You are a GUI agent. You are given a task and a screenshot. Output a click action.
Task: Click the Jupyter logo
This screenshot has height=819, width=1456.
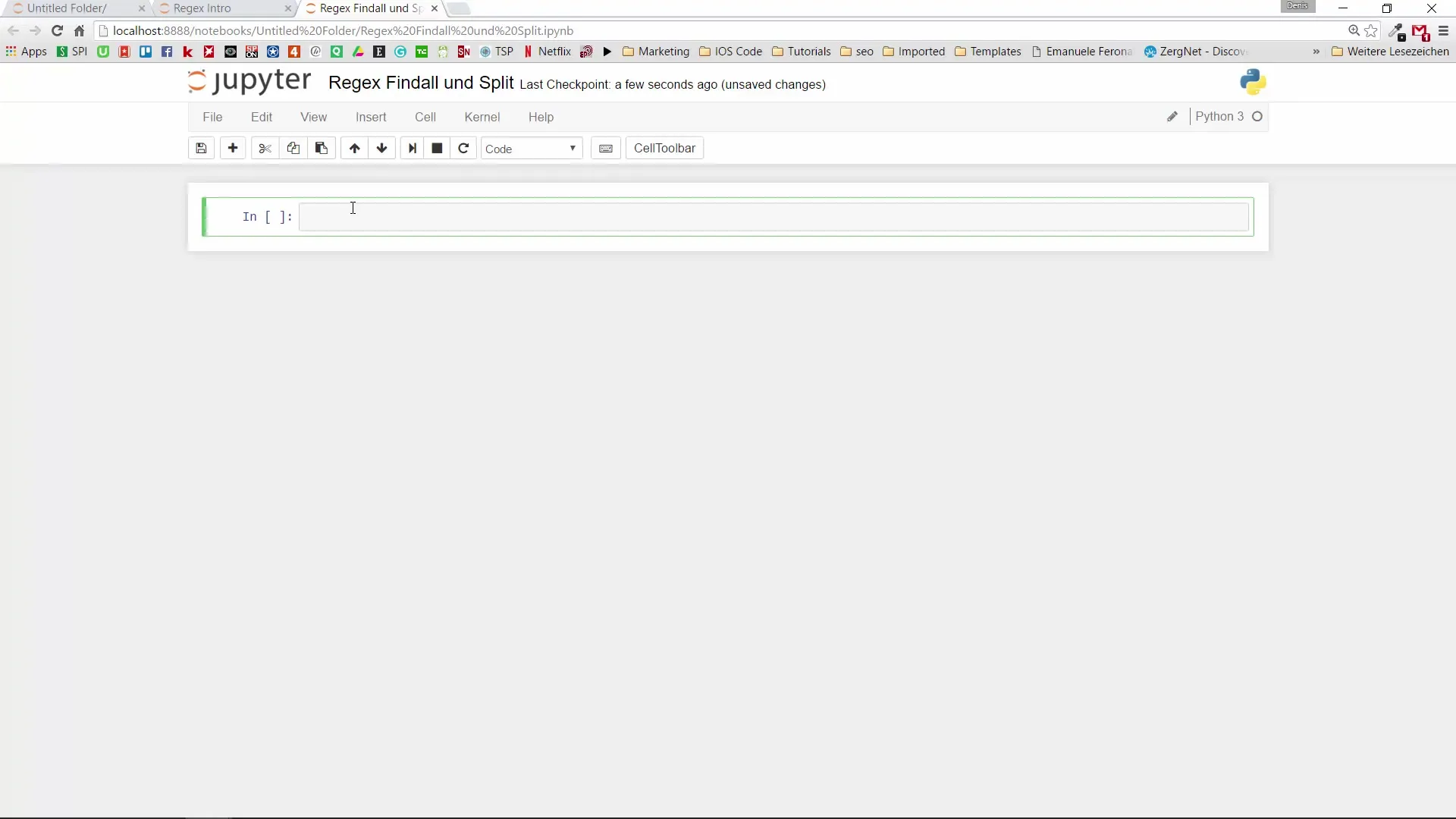click(x=249, y=81)
